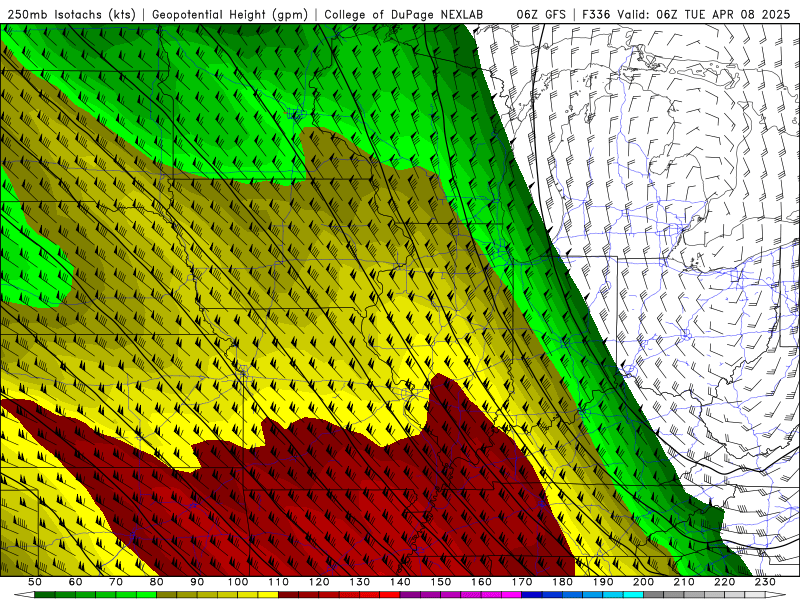The image size is (800, 600).
Task: Click the 160 value on the color scale
Action: (x=481, y=582)
